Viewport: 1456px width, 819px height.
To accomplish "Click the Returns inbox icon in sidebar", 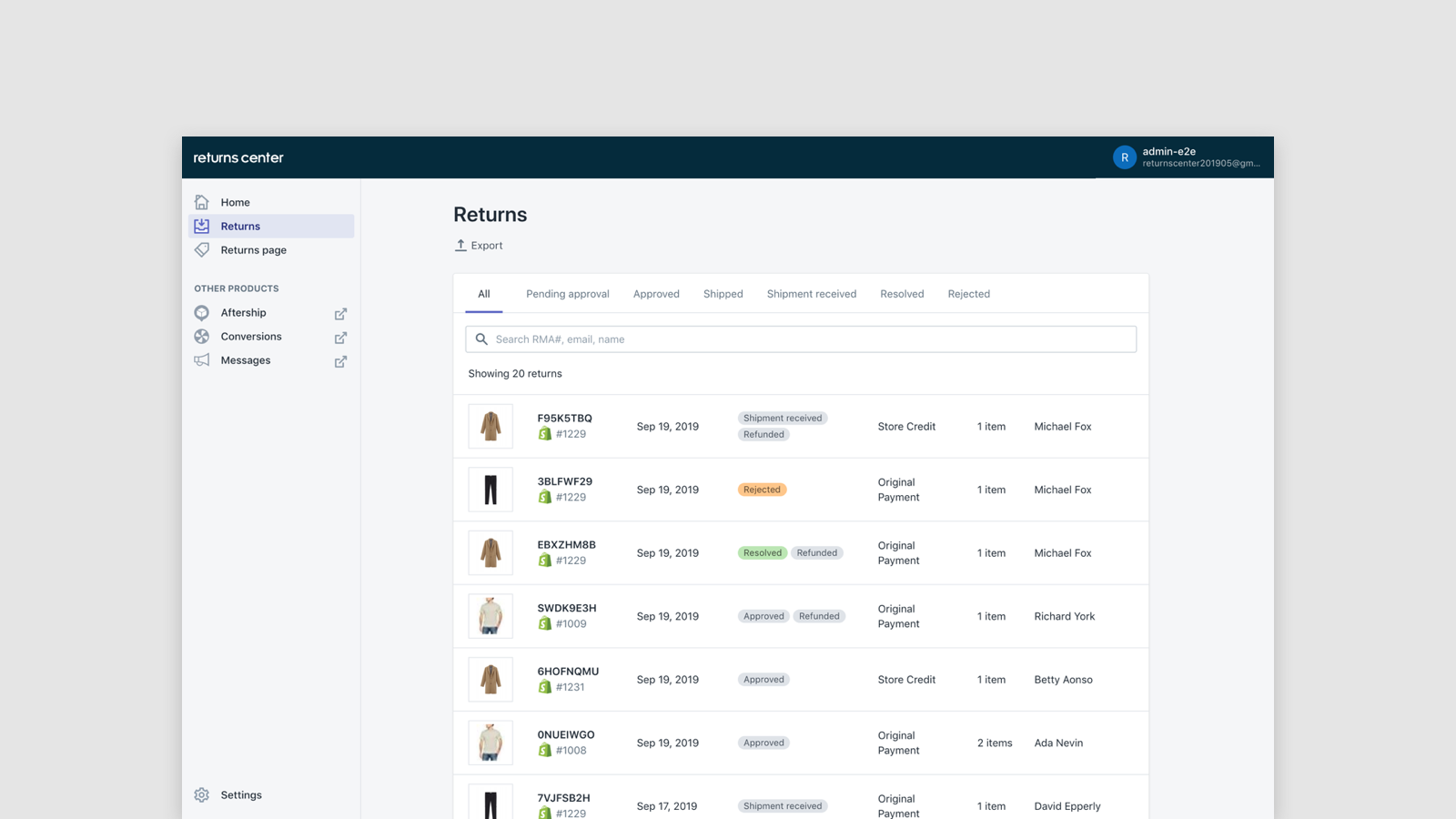I will (x=202, y=226).
